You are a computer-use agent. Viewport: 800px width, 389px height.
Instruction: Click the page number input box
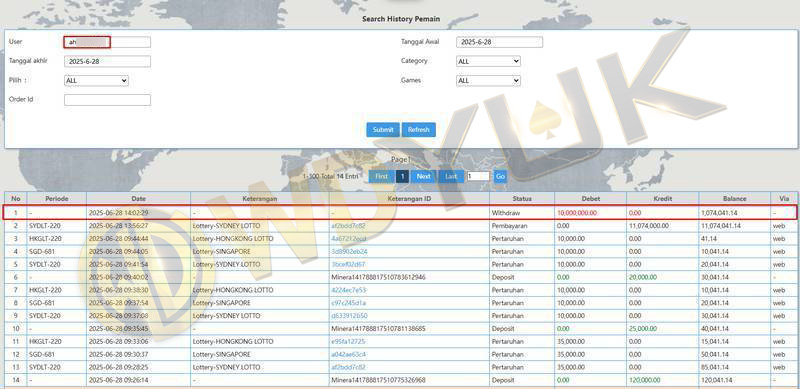click(x=478, y=176)
